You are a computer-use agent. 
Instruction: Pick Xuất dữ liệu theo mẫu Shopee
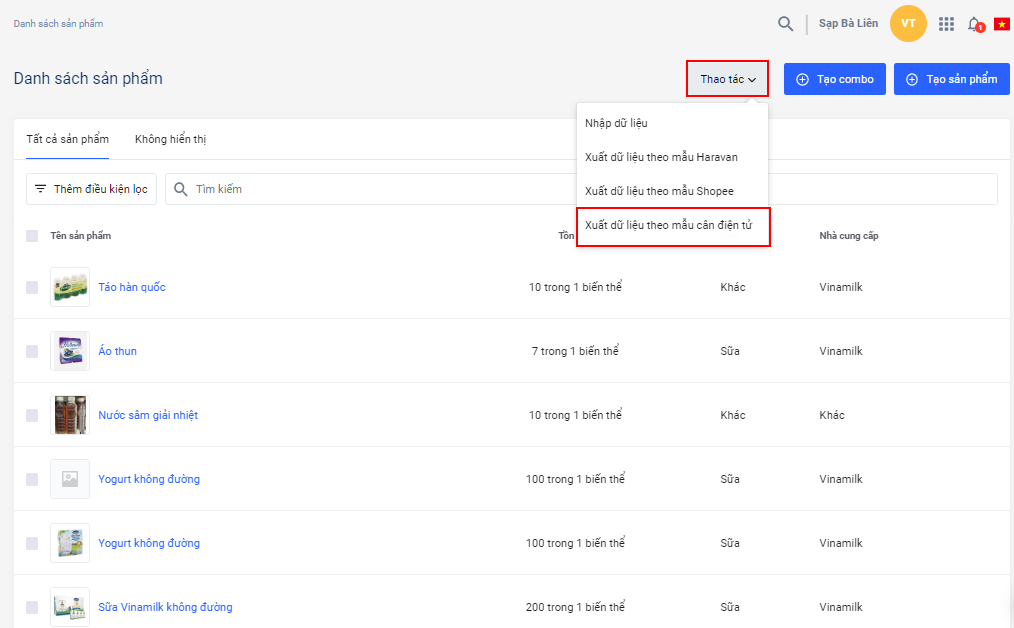click(x=659, y=191)
